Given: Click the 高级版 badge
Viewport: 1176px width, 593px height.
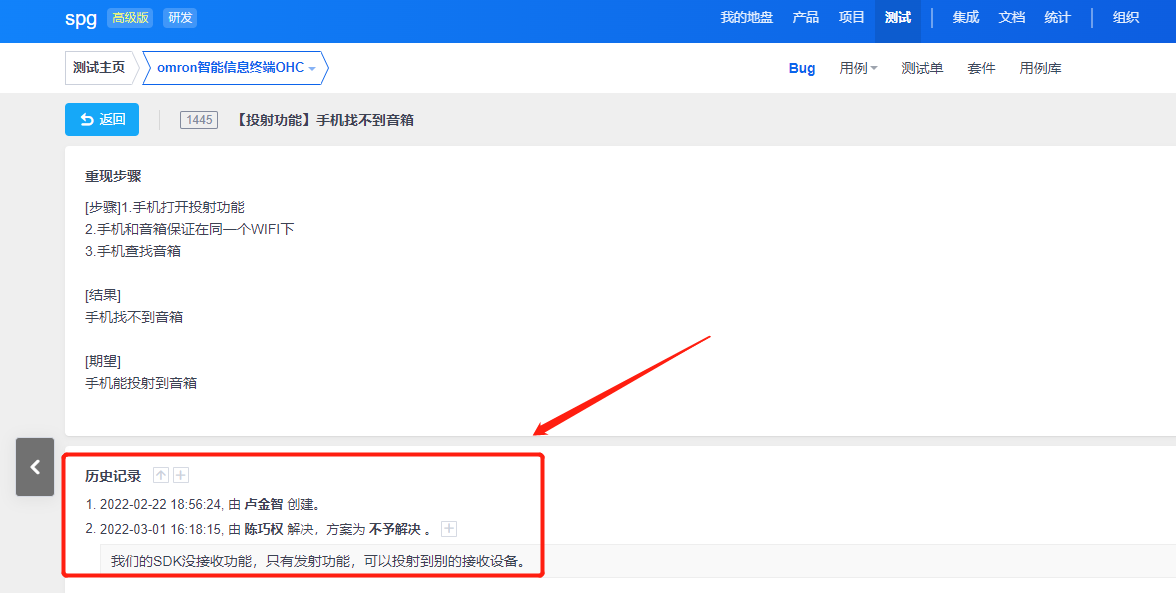Looking at the screenshot, I should pyautogui.click(x=130, y=18).
